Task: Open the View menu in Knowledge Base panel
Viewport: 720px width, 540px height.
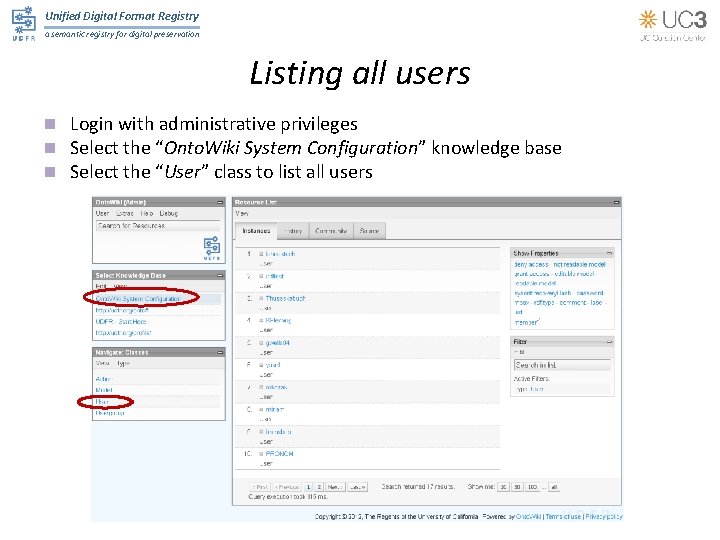Action: (120, 286)
